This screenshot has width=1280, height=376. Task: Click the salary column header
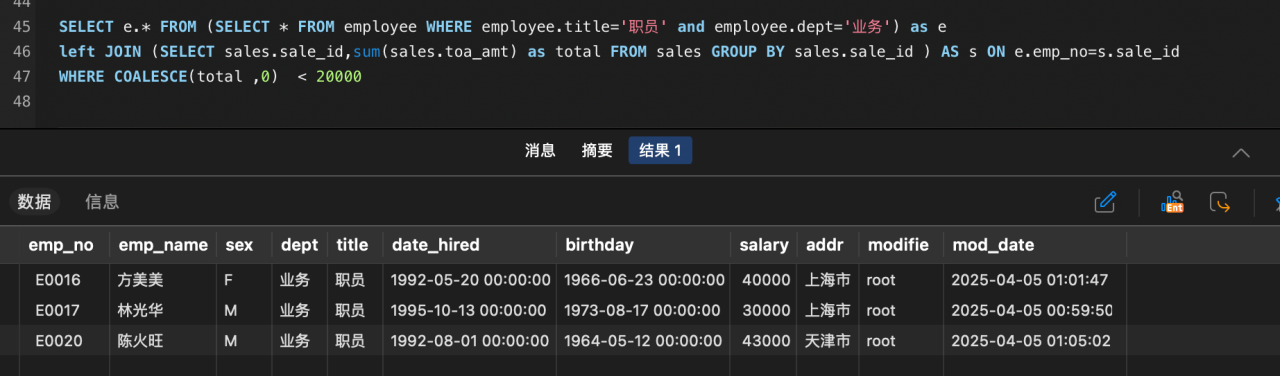pos(764,245)
